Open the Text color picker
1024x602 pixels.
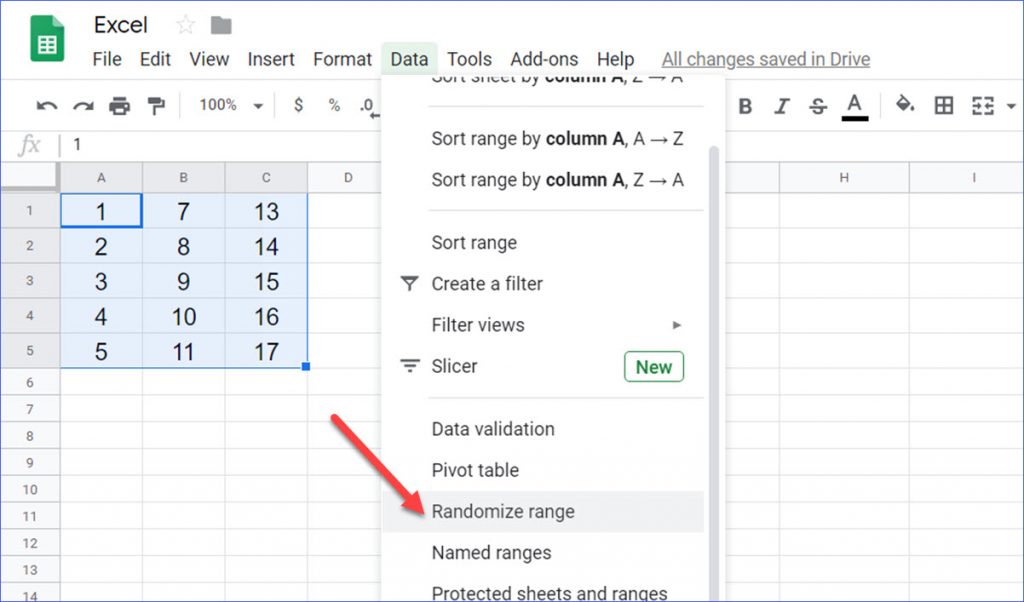tap(853, 105)
